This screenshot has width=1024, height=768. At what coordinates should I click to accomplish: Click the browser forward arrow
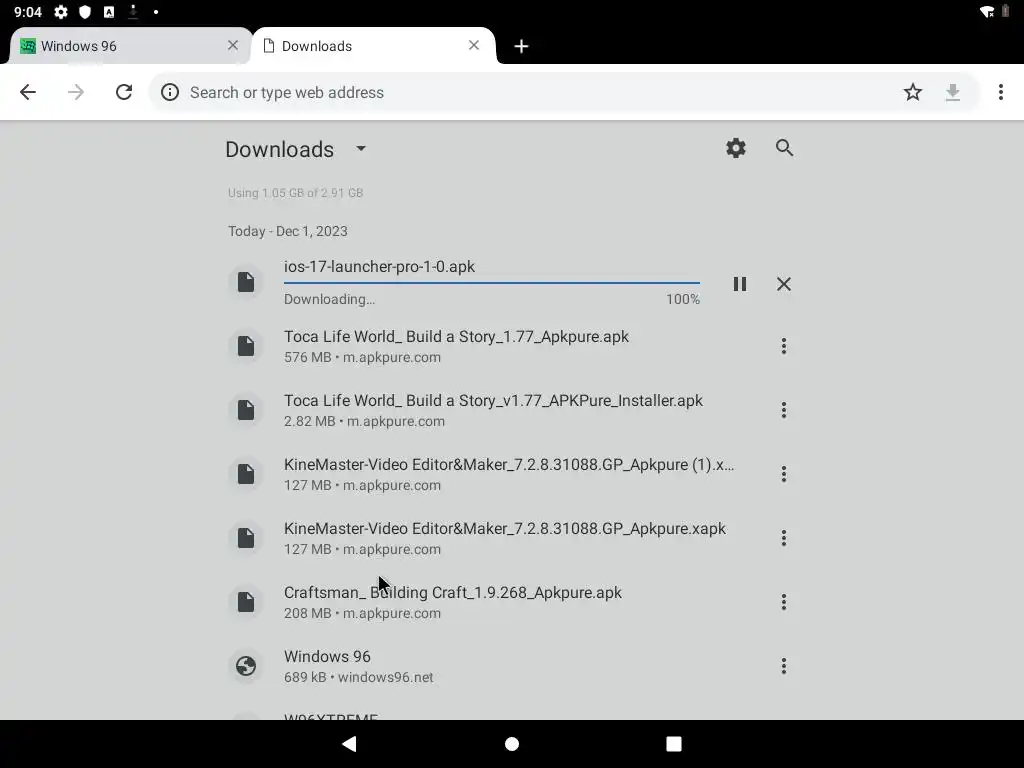click(x=76, y=92)
